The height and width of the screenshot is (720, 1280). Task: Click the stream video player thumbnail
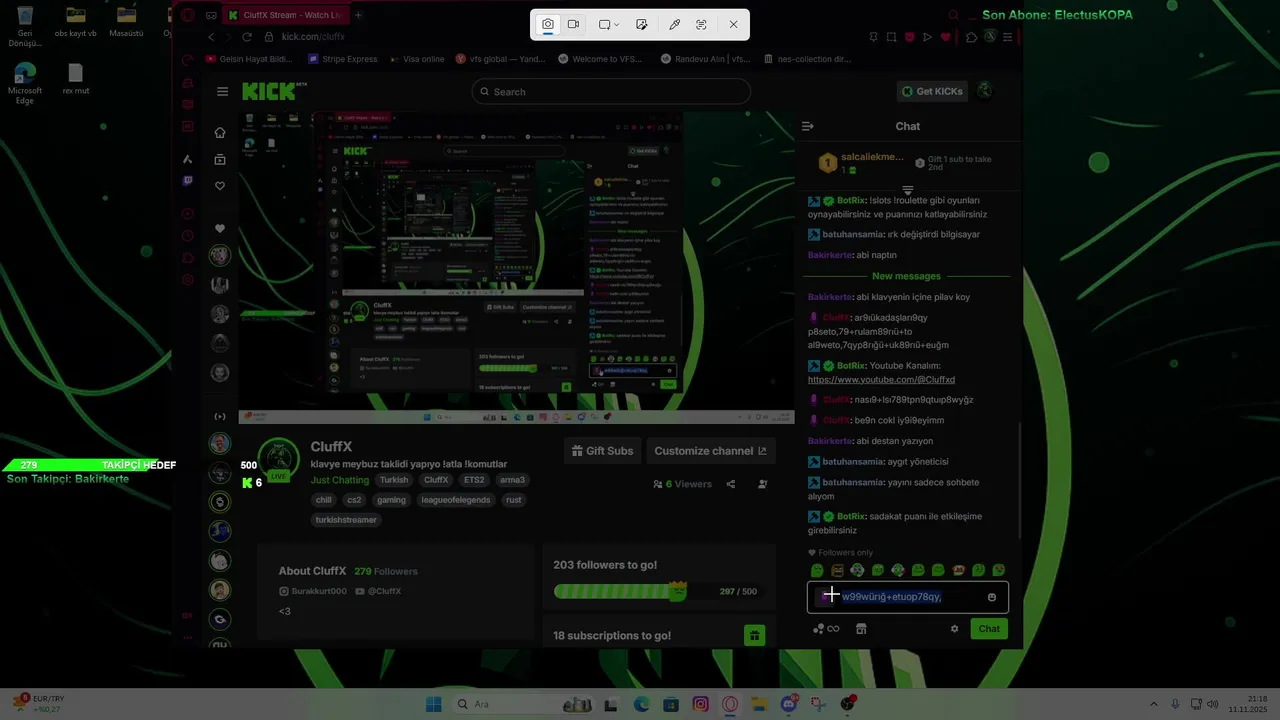516,267
